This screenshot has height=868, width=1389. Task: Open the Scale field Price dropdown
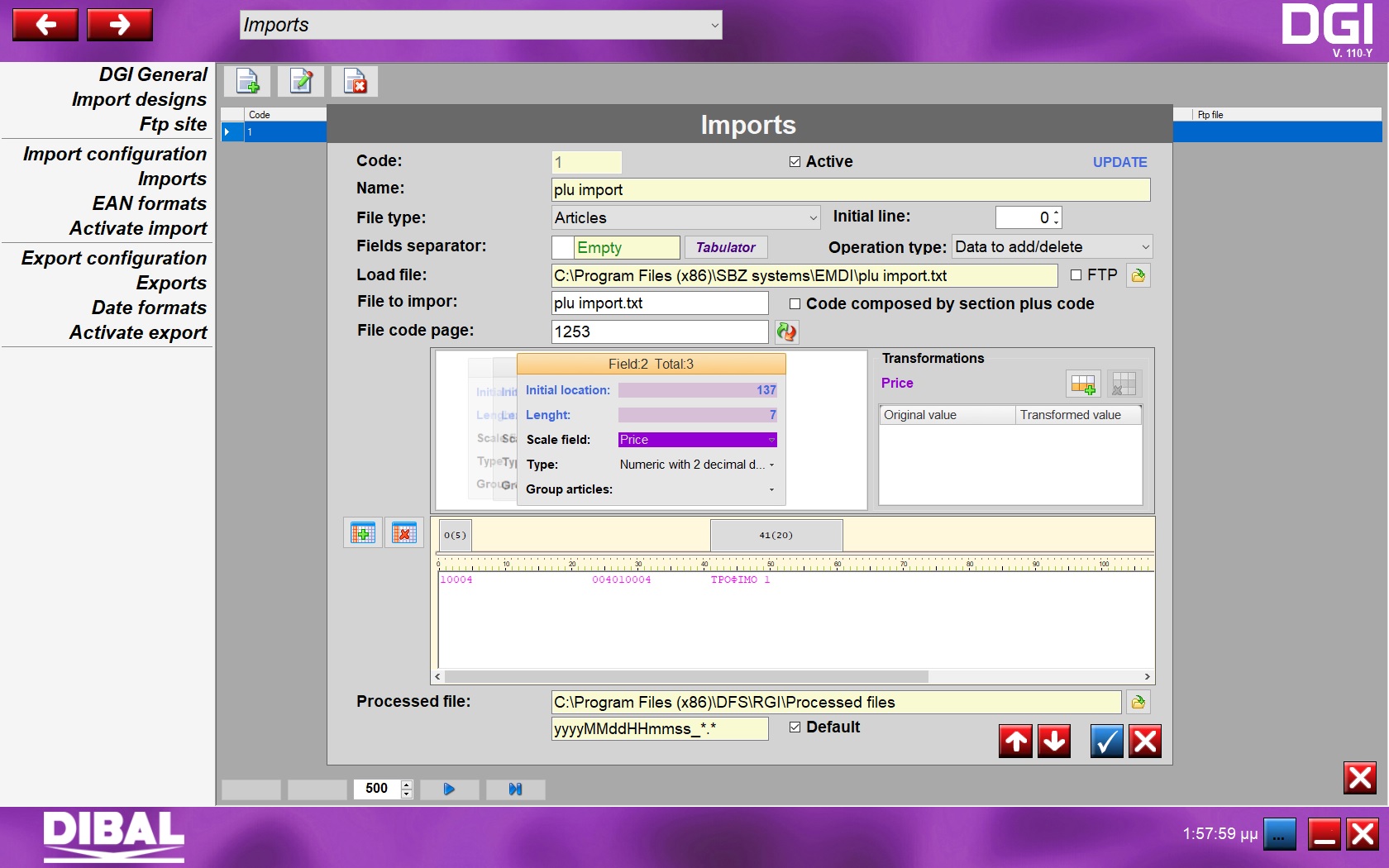pyautogui.click(x=698, y=440)
